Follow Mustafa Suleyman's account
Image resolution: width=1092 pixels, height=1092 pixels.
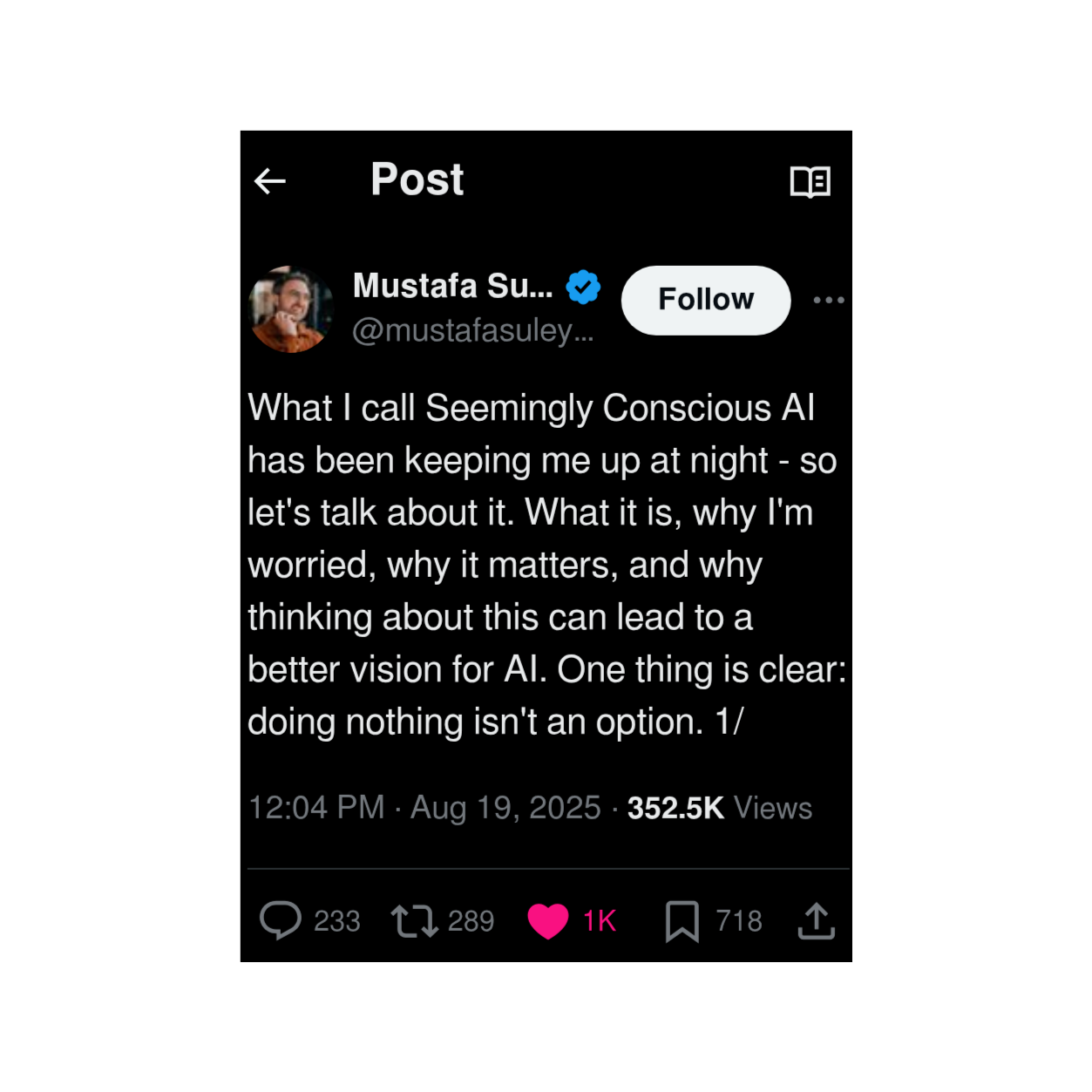click(705, 300)
